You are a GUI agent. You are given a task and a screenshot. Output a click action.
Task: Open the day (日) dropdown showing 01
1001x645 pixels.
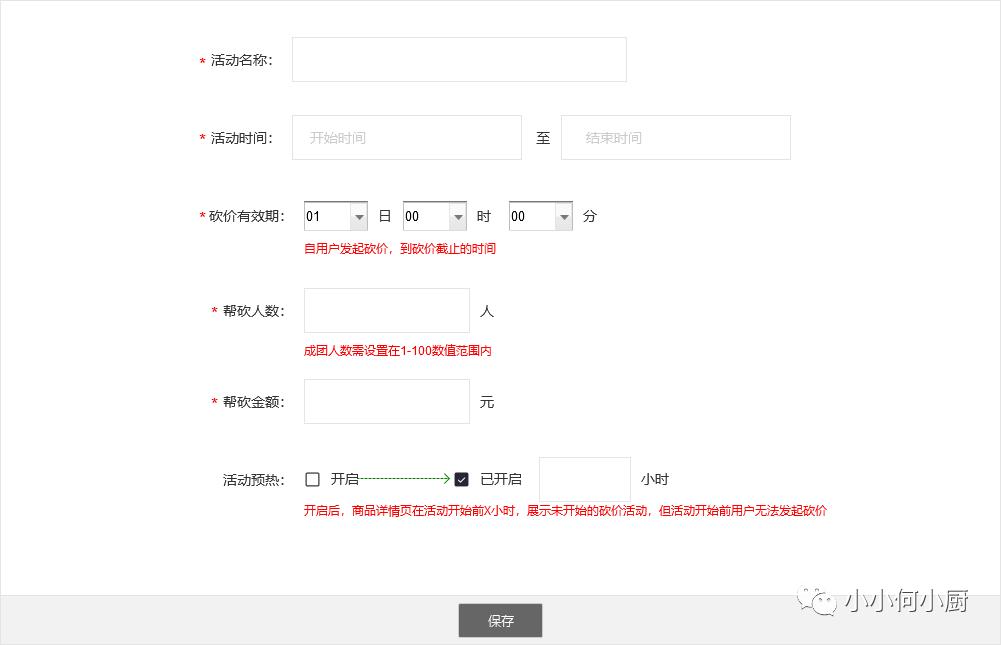(x=330, y=216)
